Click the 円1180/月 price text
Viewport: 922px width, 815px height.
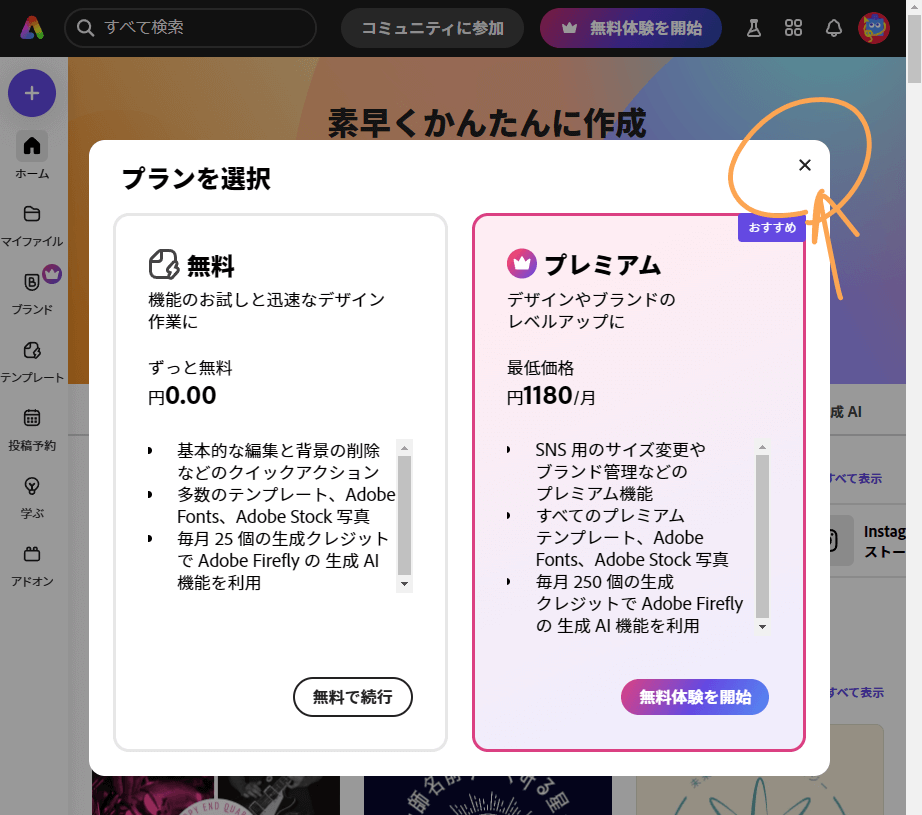point(551,396)
